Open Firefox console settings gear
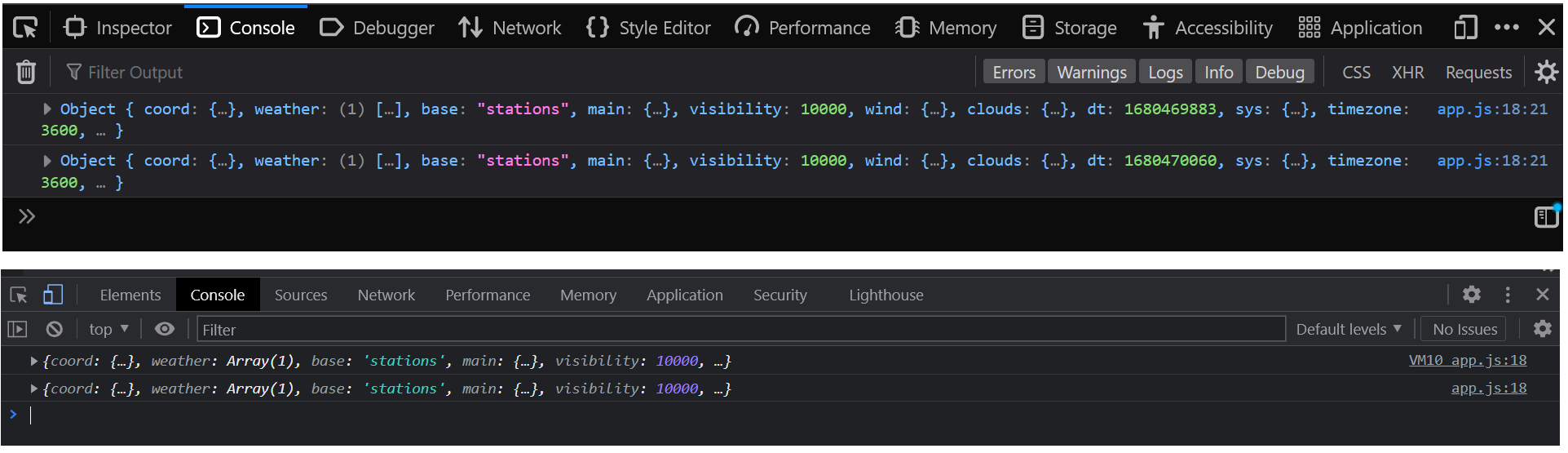This screenshot has width=1568, height=453. (1546, 72)
